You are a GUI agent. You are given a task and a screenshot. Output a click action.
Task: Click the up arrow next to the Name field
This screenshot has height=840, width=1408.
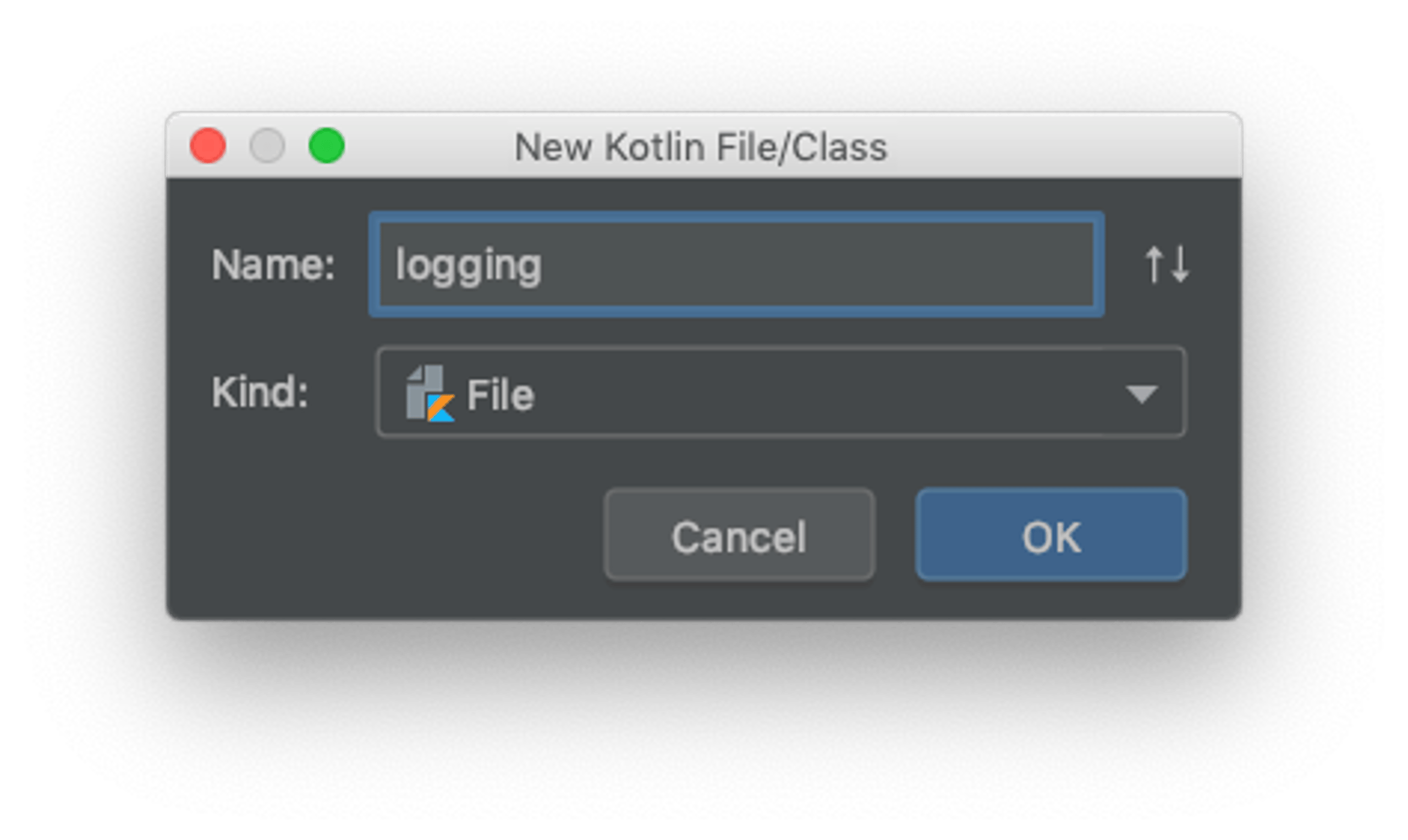pyautogui.click(x=1153, y=264)
